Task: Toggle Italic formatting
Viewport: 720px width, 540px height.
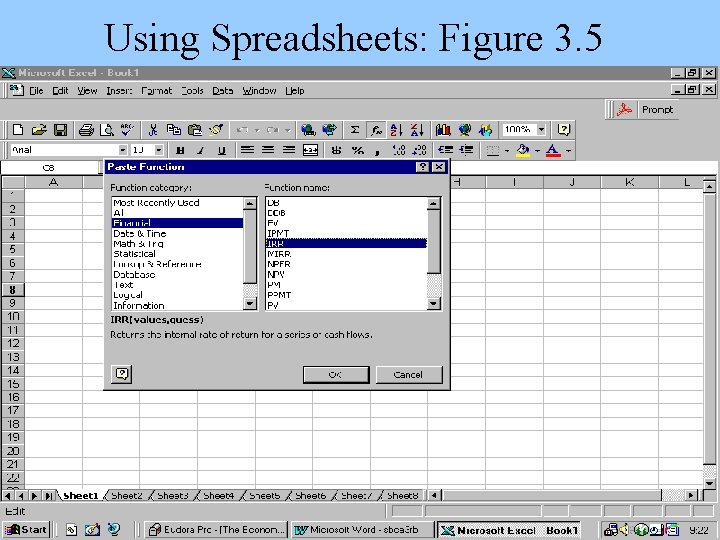Action: (201, 150)
